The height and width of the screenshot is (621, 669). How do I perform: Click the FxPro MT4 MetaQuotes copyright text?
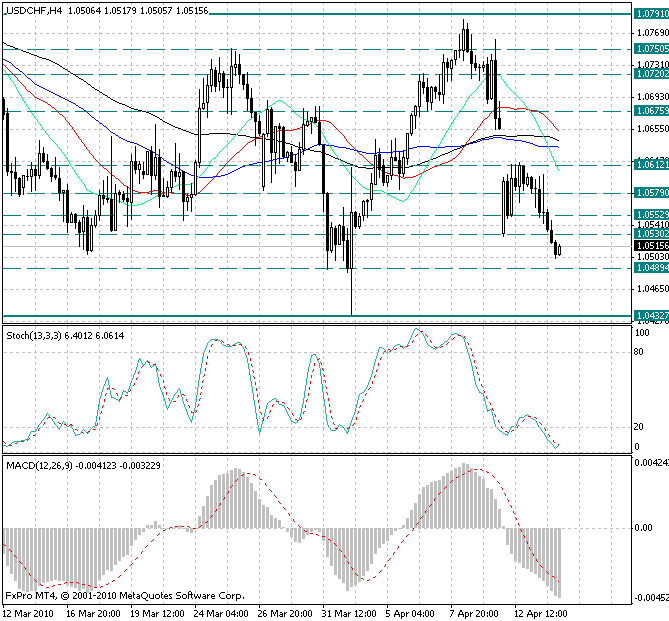(x=105, y=595)
